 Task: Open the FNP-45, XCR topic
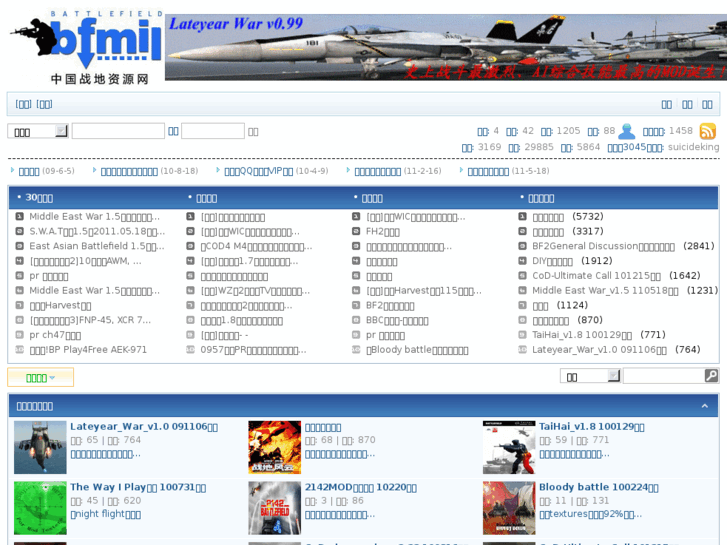[x=90, y=320]
